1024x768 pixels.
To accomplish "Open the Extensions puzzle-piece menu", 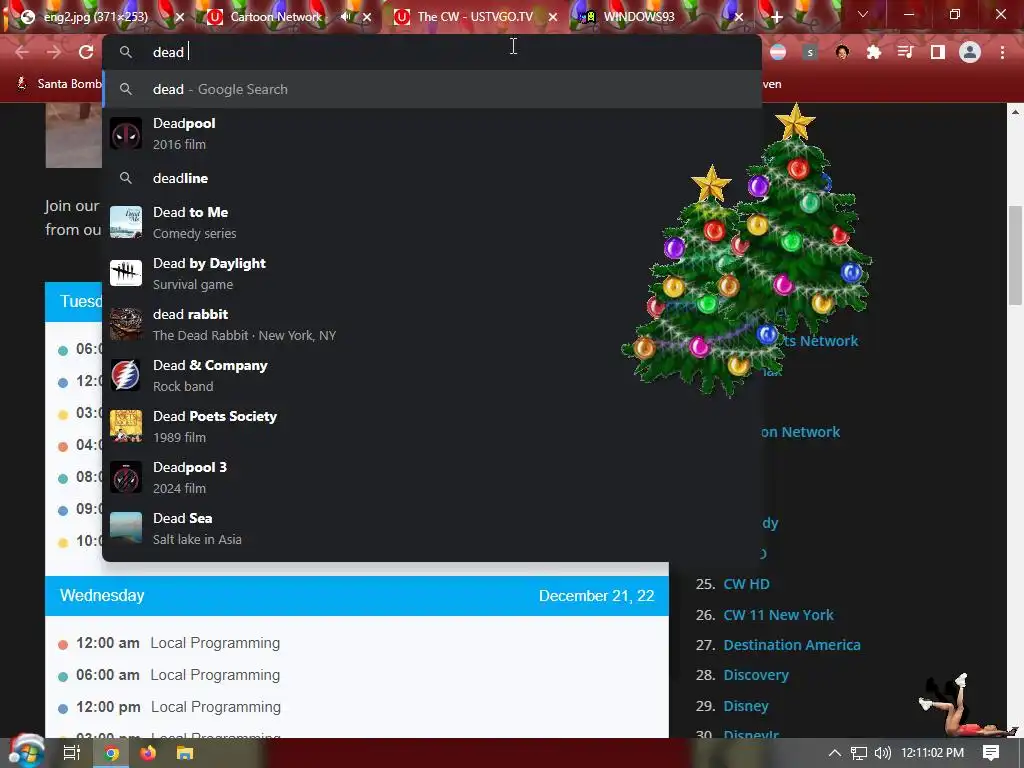I will point(874,52).
